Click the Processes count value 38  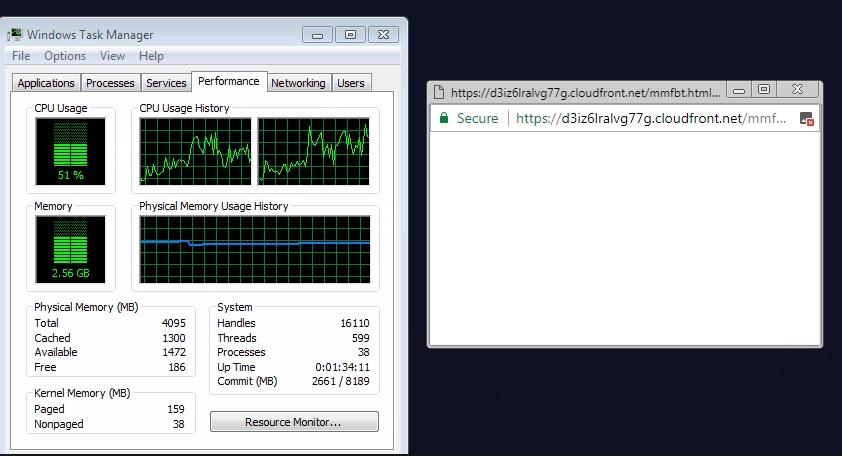coord(364,352)
